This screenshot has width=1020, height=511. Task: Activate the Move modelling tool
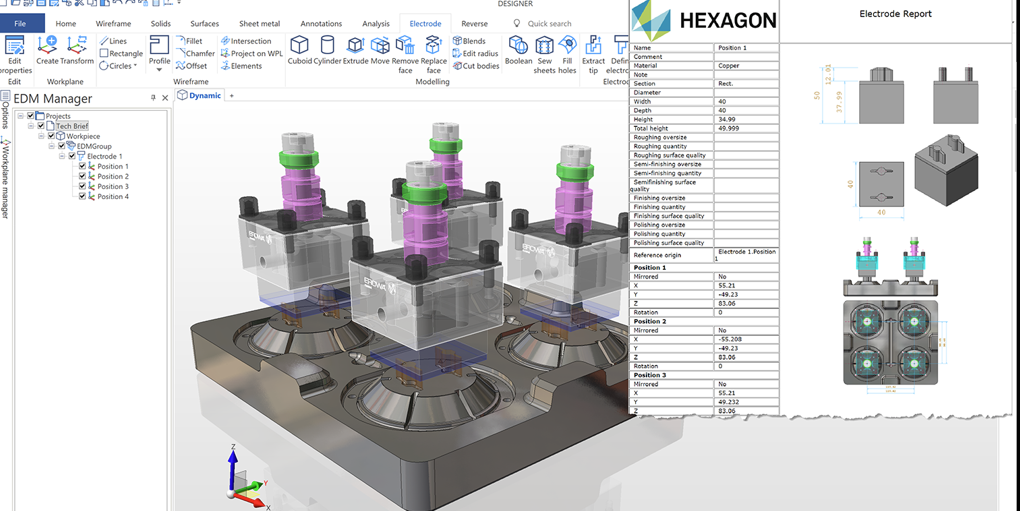coord(380,51)
